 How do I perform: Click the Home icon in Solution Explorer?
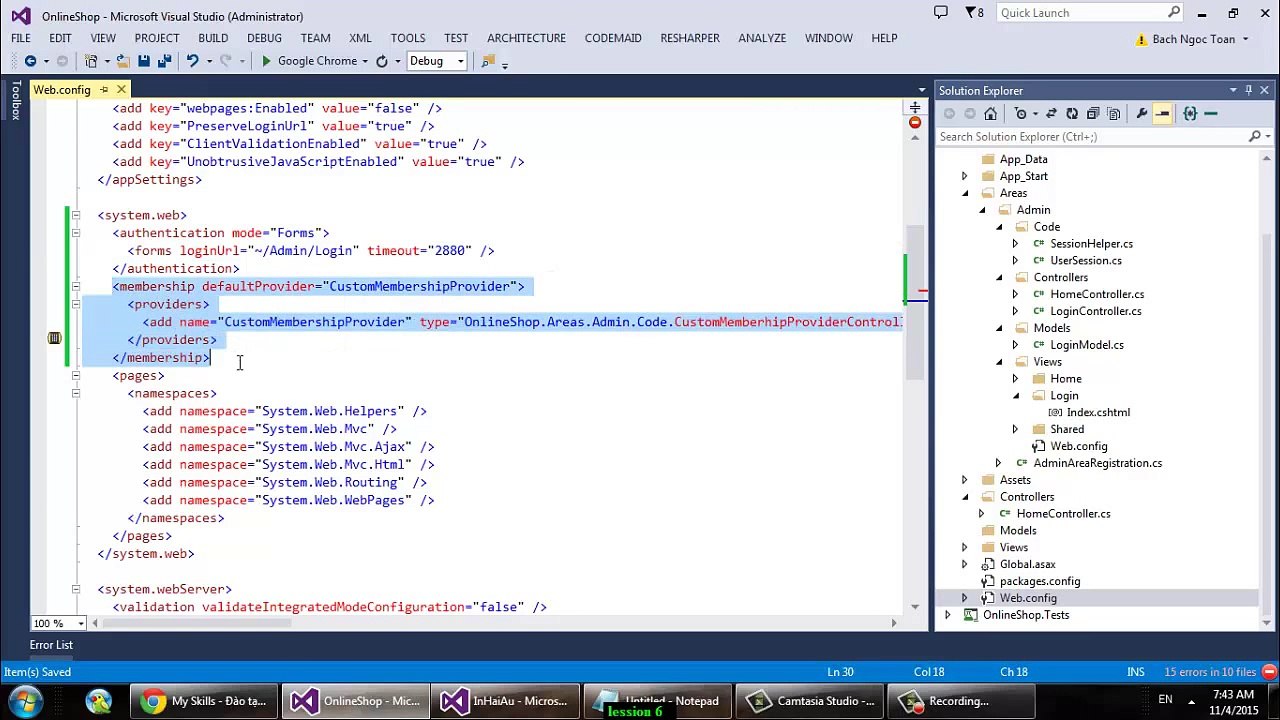[990, 114]
